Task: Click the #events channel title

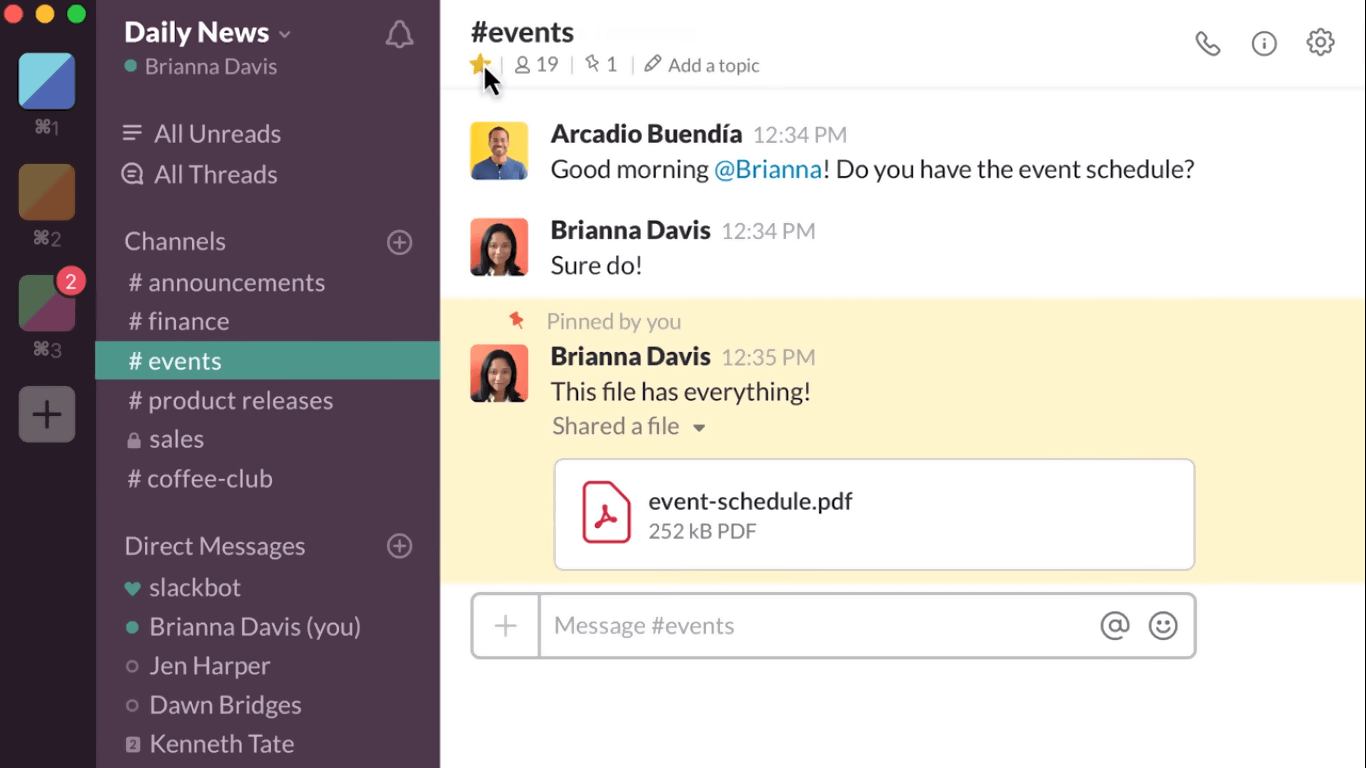Action: (x=522, y=32)
